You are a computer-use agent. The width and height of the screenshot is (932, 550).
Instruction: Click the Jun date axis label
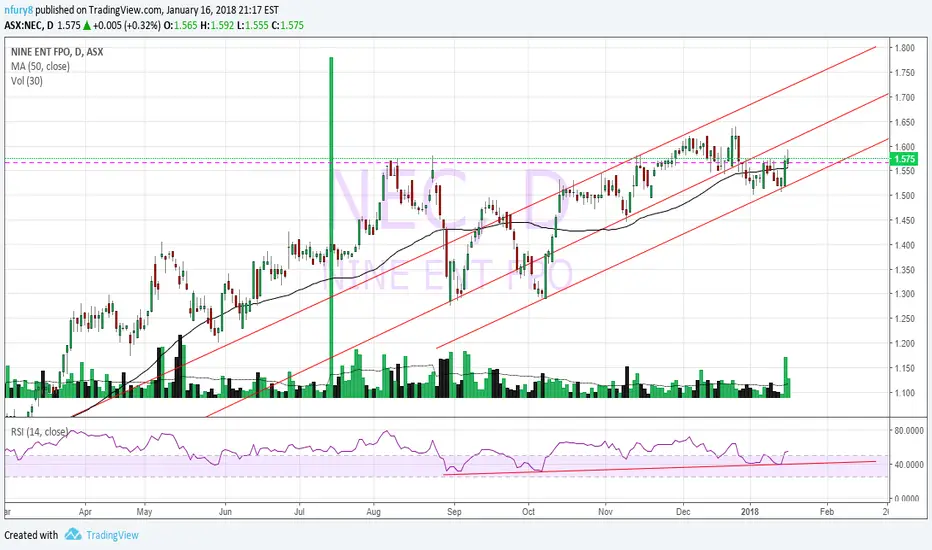click(225, 511)
